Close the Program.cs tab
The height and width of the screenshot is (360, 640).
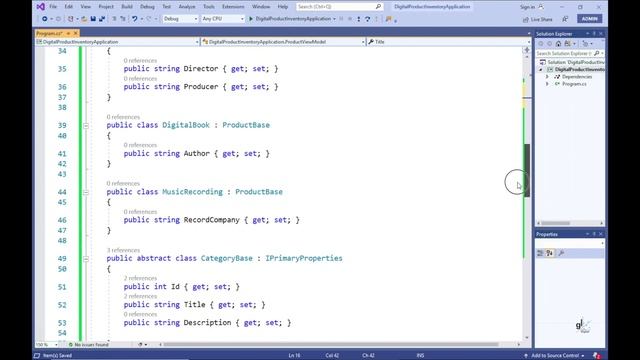(76, 33)
